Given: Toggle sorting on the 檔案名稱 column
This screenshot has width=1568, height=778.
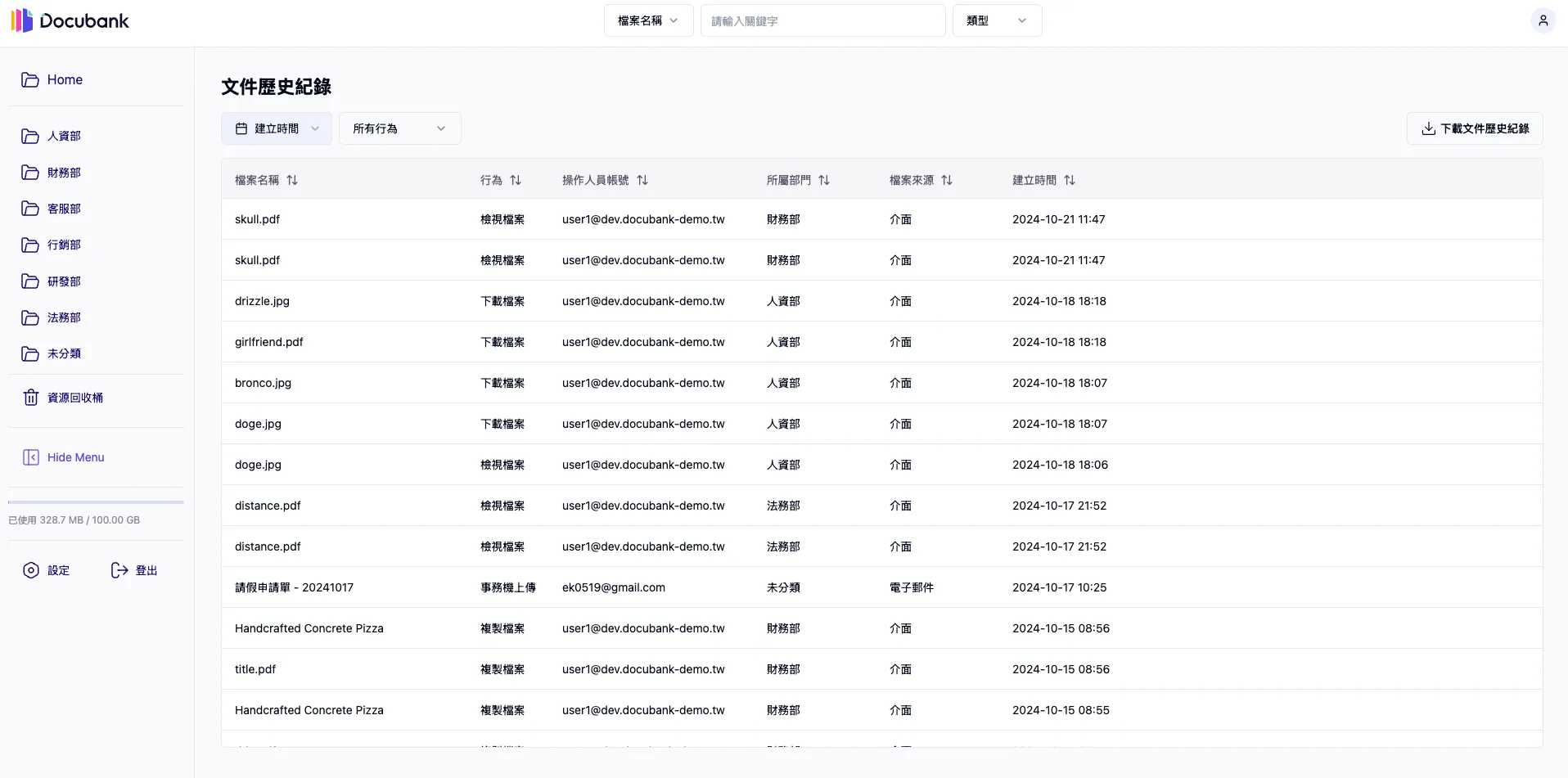Looking at the screenshot, I should pos(291,180).
